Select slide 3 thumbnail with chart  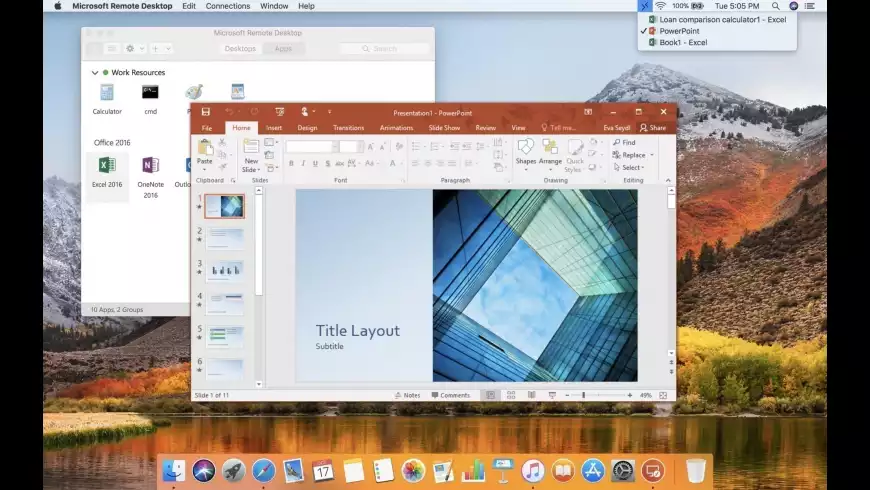coord(225,270)
